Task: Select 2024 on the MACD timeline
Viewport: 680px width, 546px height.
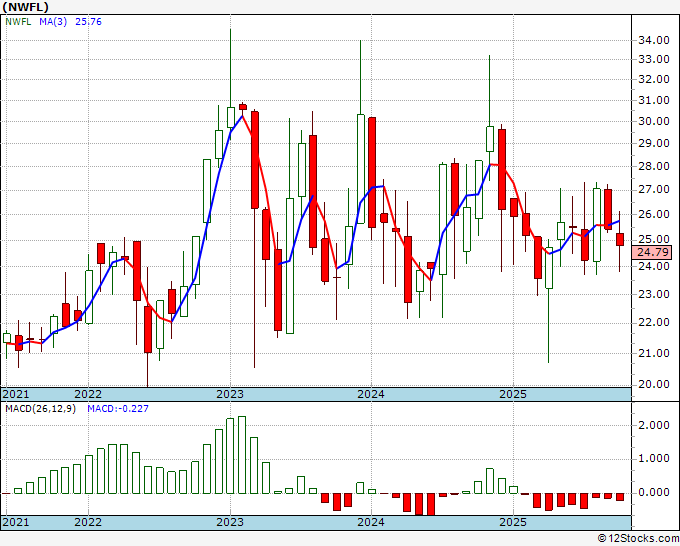Action: (x=371, y=522)
